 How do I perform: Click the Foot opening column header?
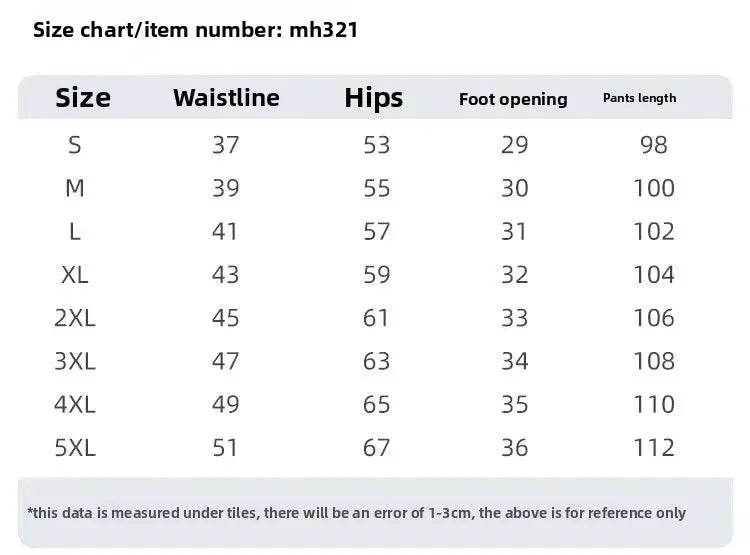pos(513,99)
